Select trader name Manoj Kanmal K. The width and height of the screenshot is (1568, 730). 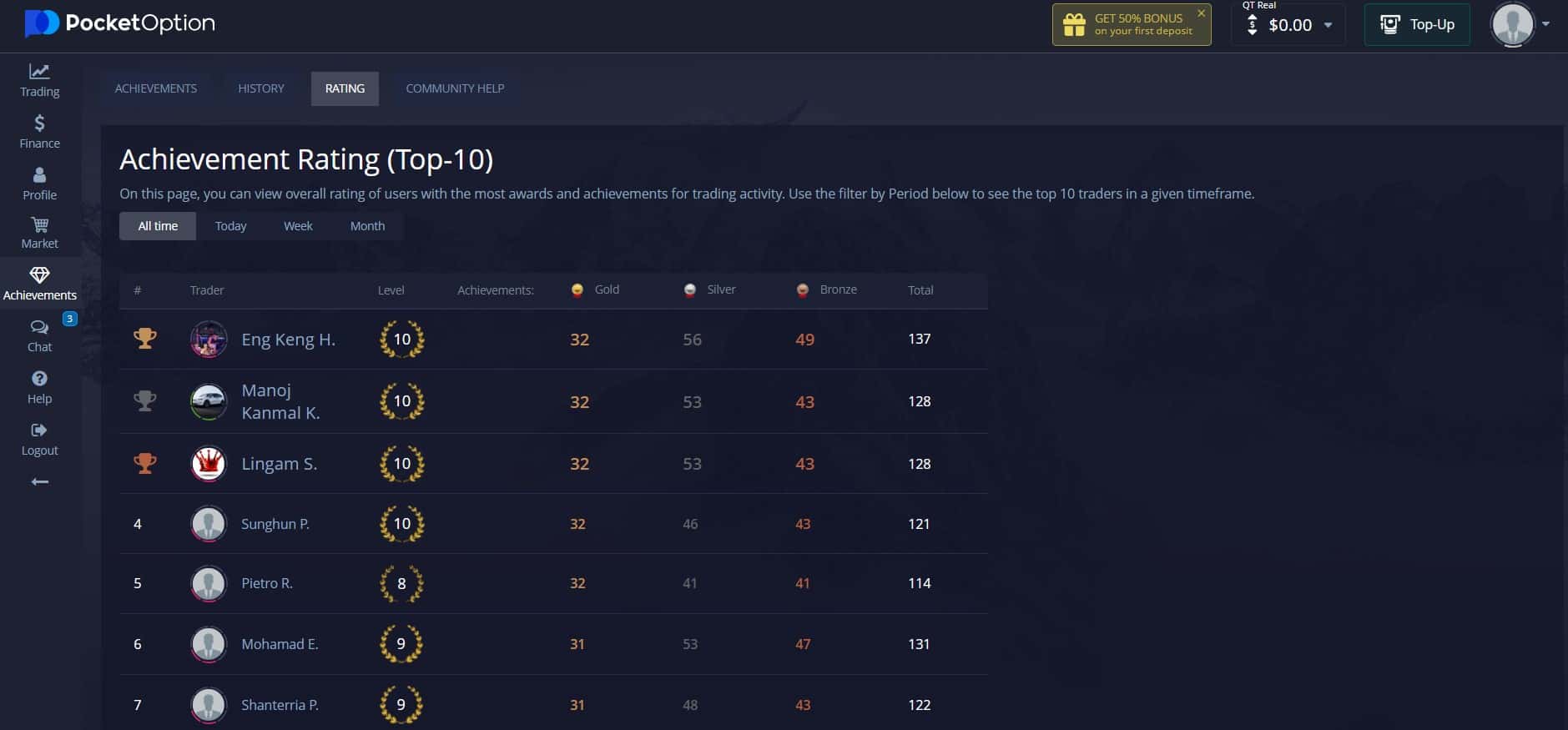[x=280, y=401]
